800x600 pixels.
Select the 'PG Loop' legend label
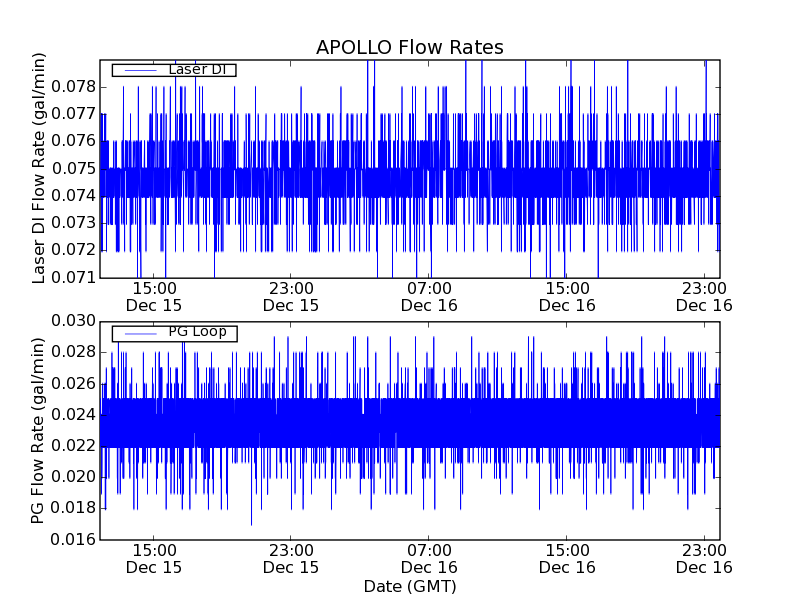tap(197, 332)
